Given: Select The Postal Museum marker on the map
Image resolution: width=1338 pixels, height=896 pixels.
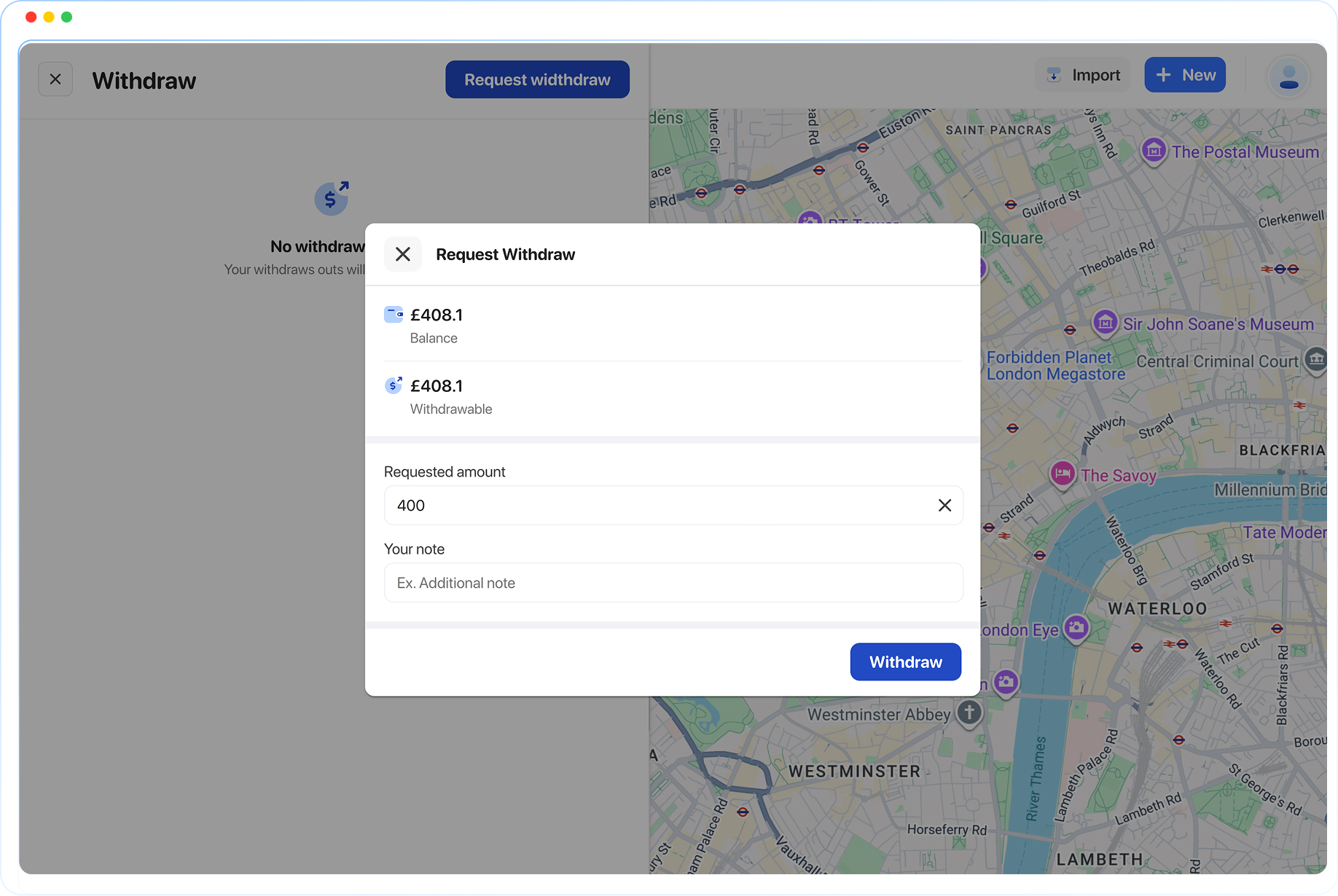Looking at the screenshot, I should [x=1154, y=151].
